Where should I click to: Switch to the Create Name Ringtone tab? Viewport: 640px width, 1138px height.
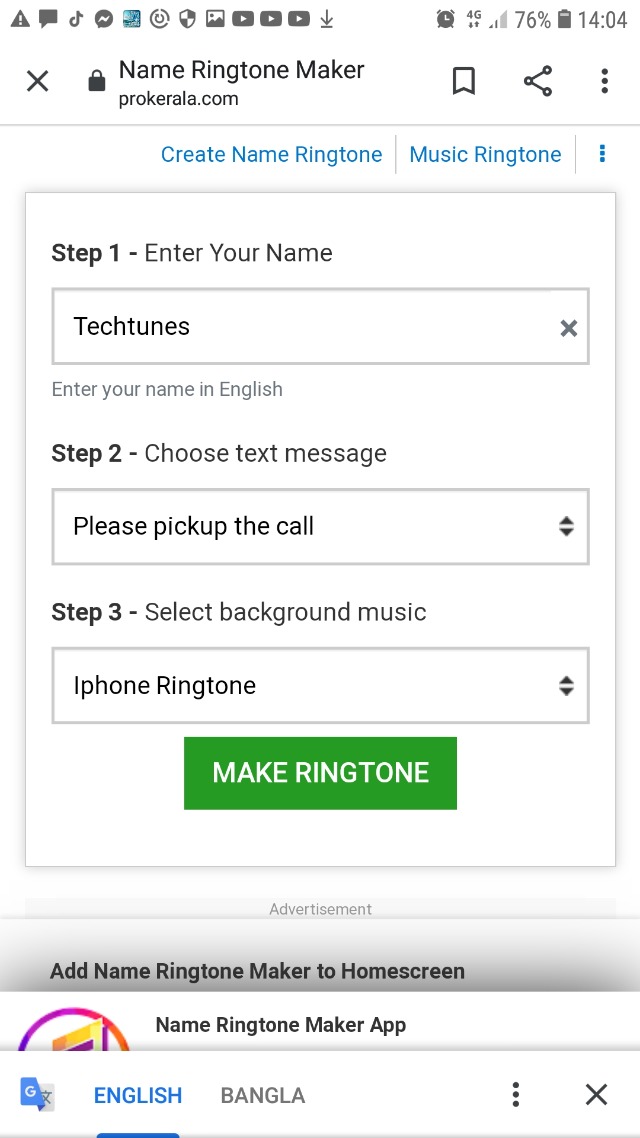pos(271,155)
